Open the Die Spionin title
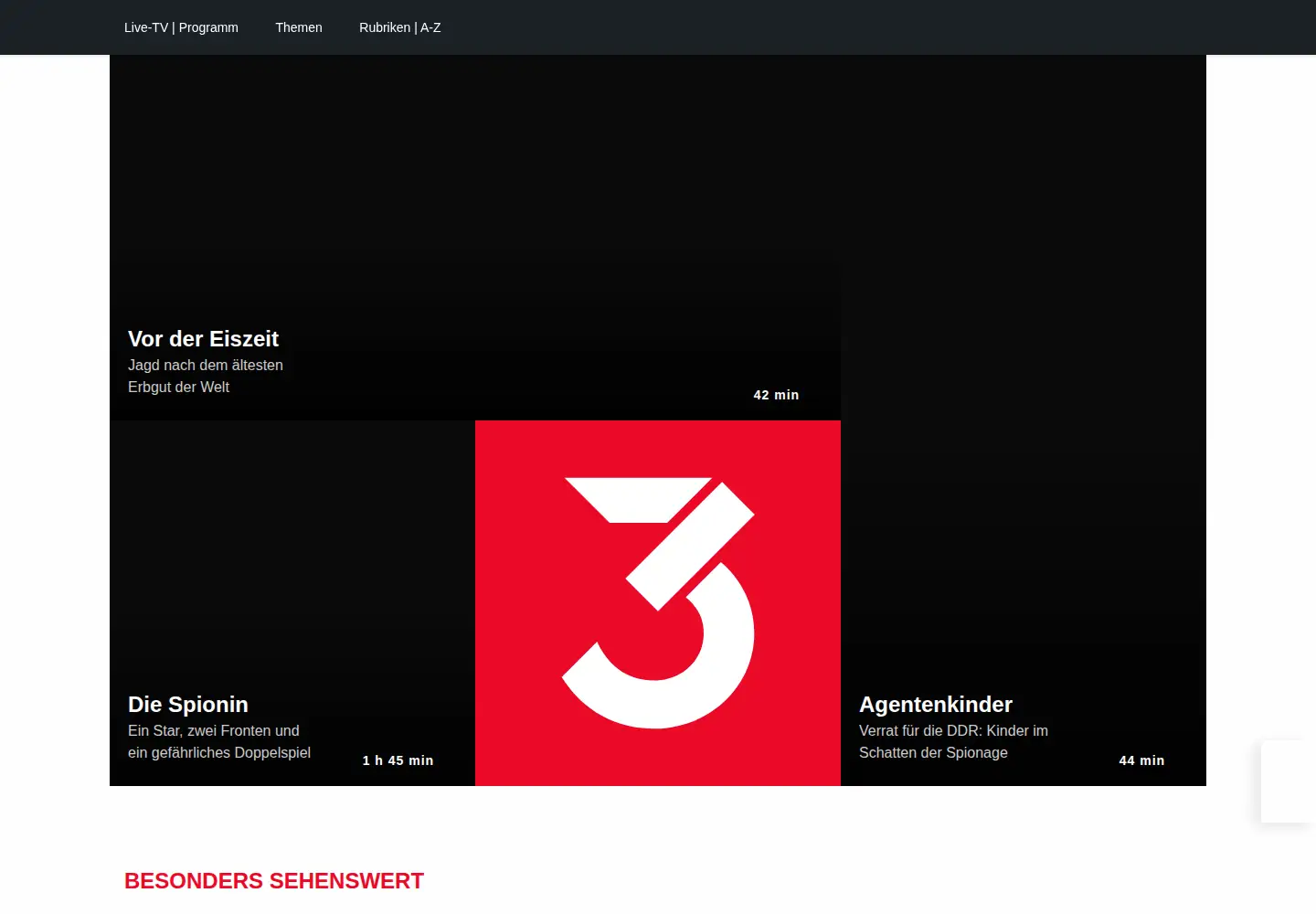 point(188,705)
